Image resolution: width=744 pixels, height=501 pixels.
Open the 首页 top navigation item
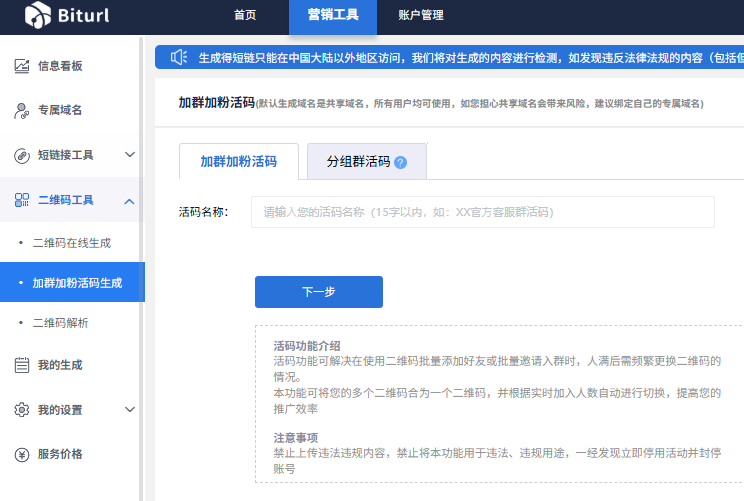tap(245, 15)
